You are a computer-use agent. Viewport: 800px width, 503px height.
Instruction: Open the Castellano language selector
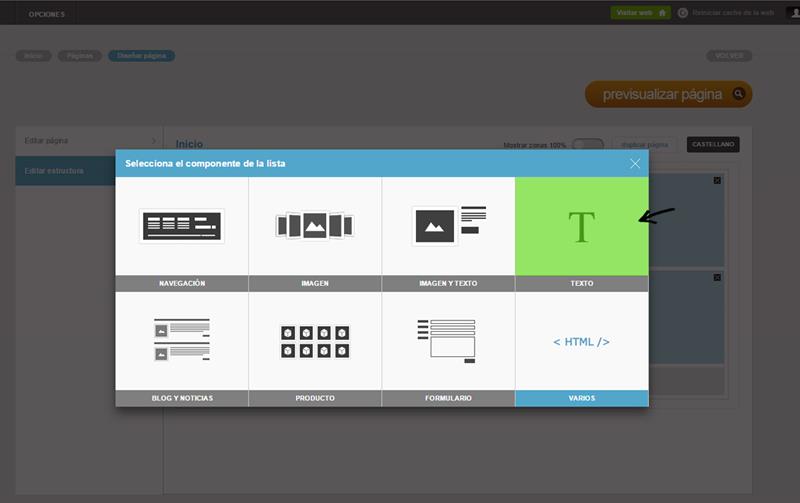tap(713, 145)
